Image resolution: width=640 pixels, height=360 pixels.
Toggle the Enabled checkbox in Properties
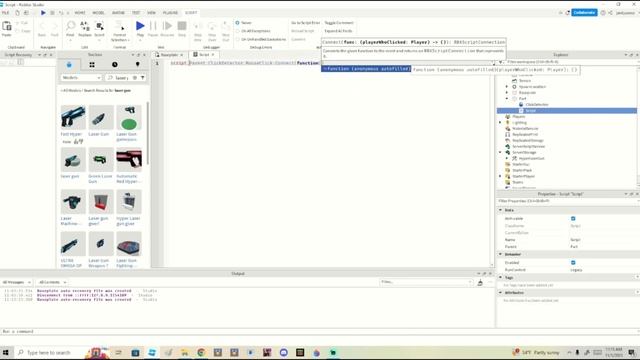[x=573, y=263]
